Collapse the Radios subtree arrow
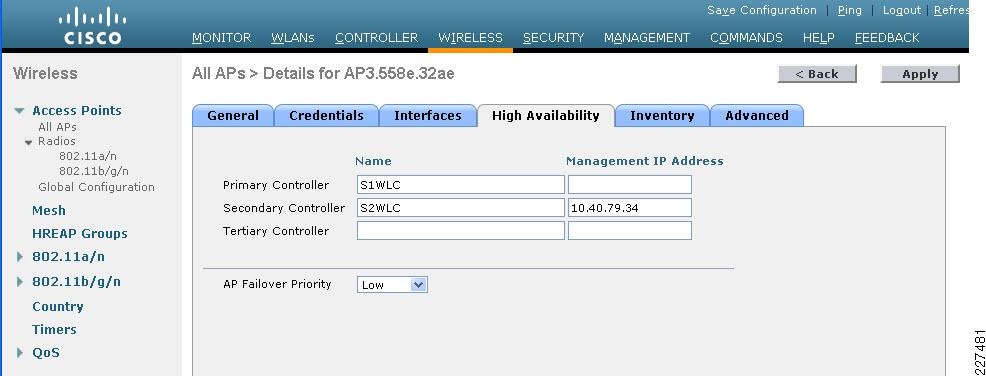The image size is (986, 376). pyautogui.click(x=28, y=142)
